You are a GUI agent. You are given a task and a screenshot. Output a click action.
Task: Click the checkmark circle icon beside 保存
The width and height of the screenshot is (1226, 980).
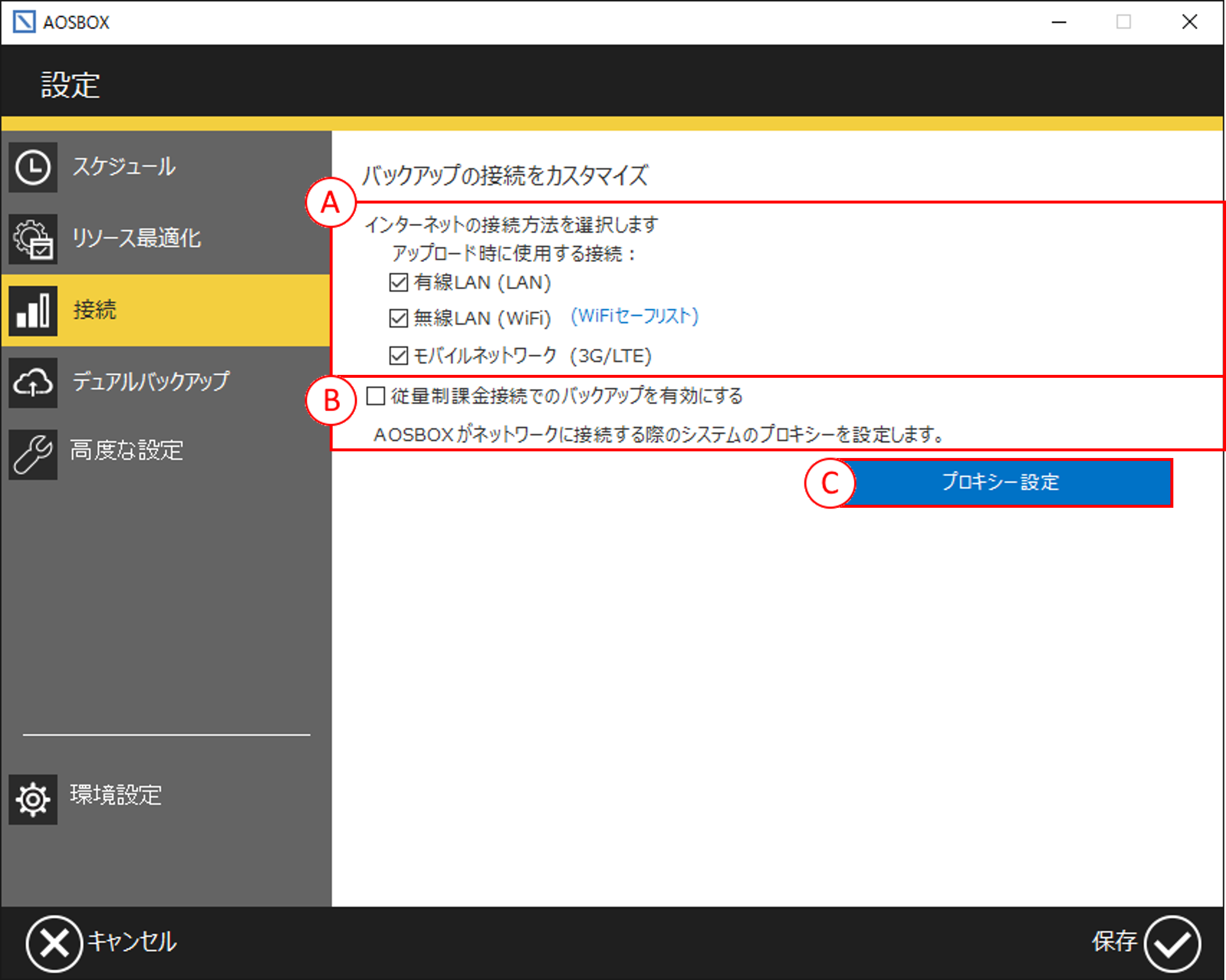1172,943
